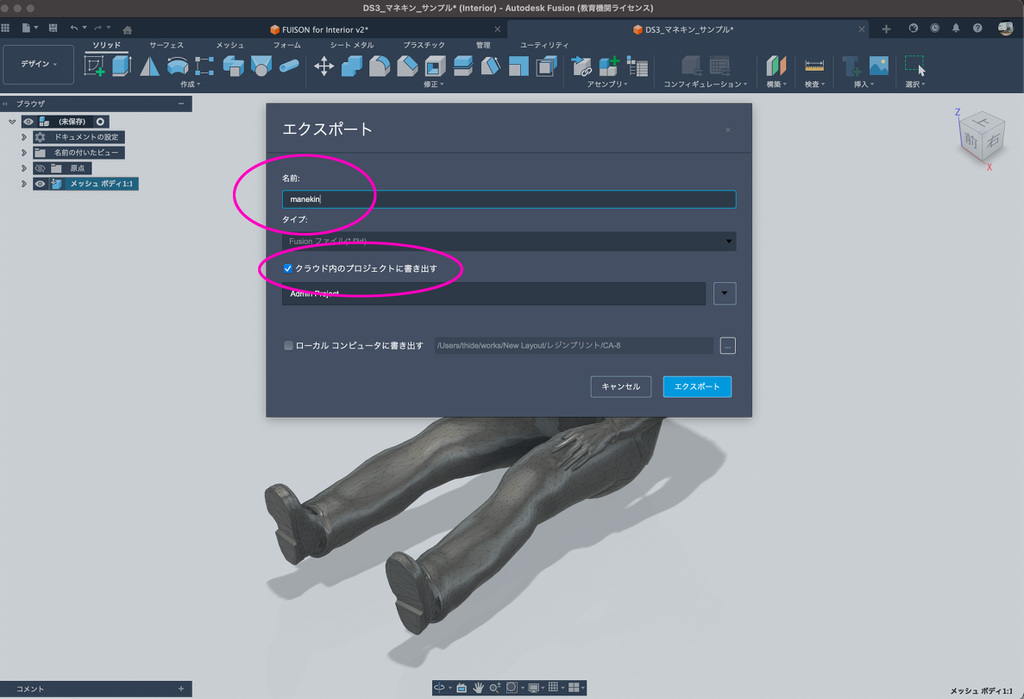The width and height of the screenshot is (1024, 699).
Task: Select the Pan hand tool
Action: (x=479, y=688)
